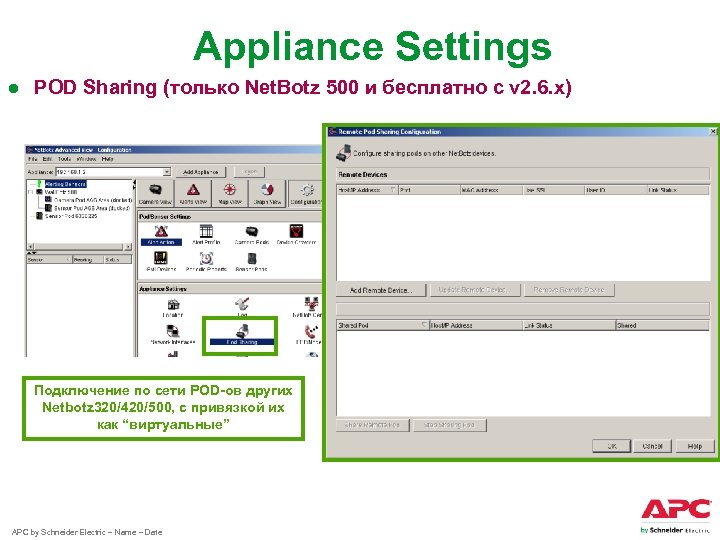Collapse the appliance node in the tree
This screenshot has height=540, width=720.
coord(31,192)
